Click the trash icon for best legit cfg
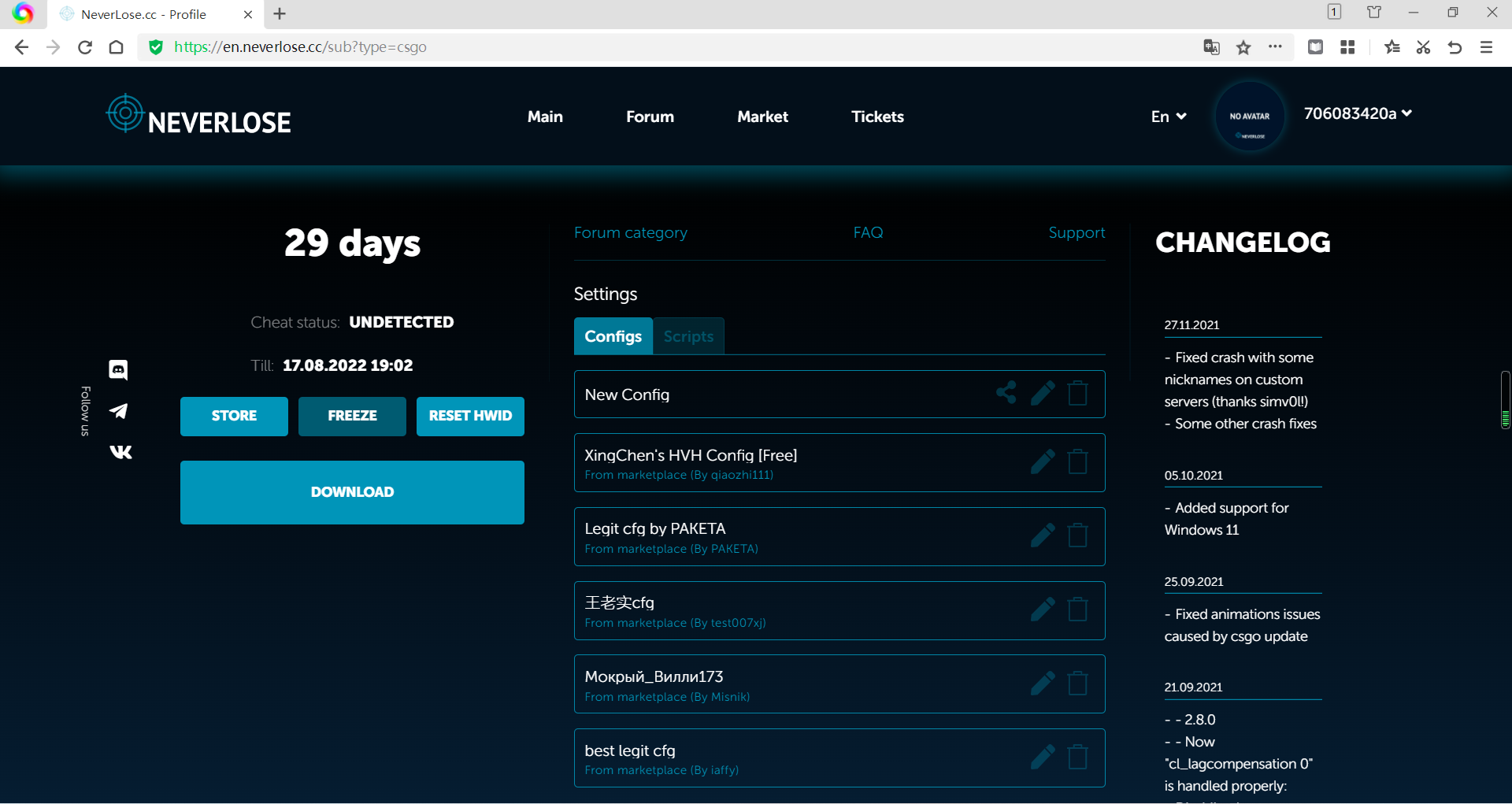This screenshot has width=1512, height=804. click(1077, 758)
